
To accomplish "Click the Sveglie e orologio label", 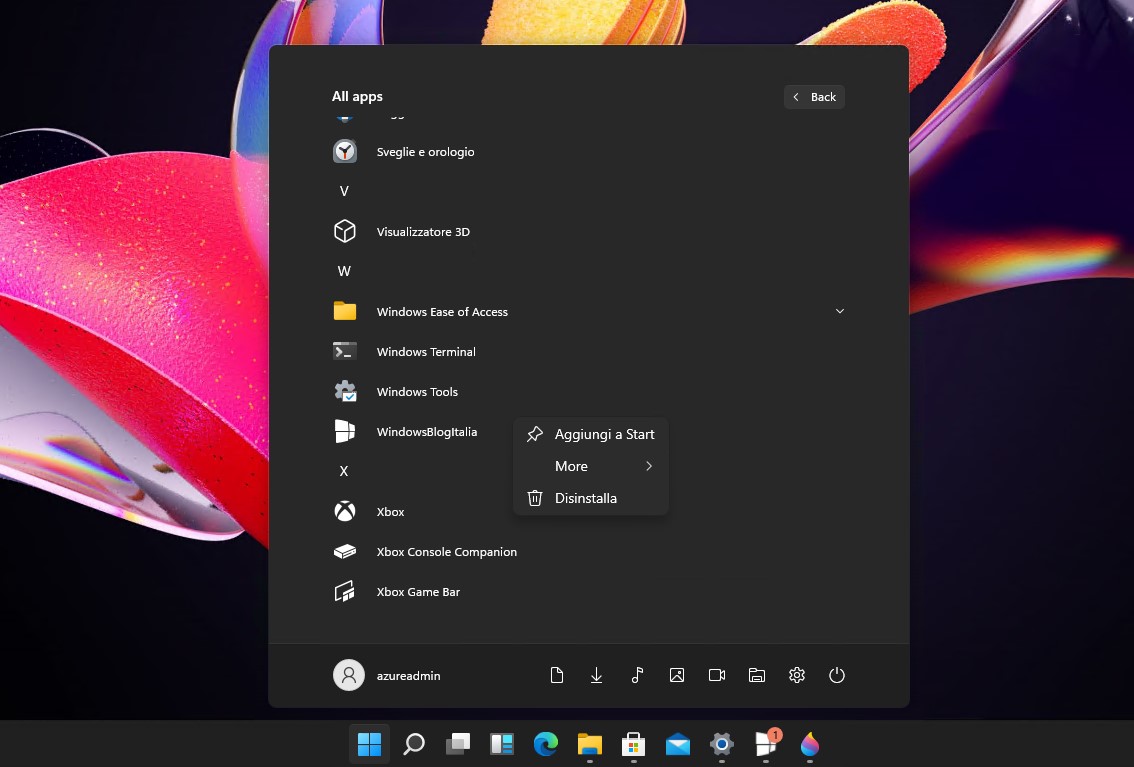I will pos(425,152).
